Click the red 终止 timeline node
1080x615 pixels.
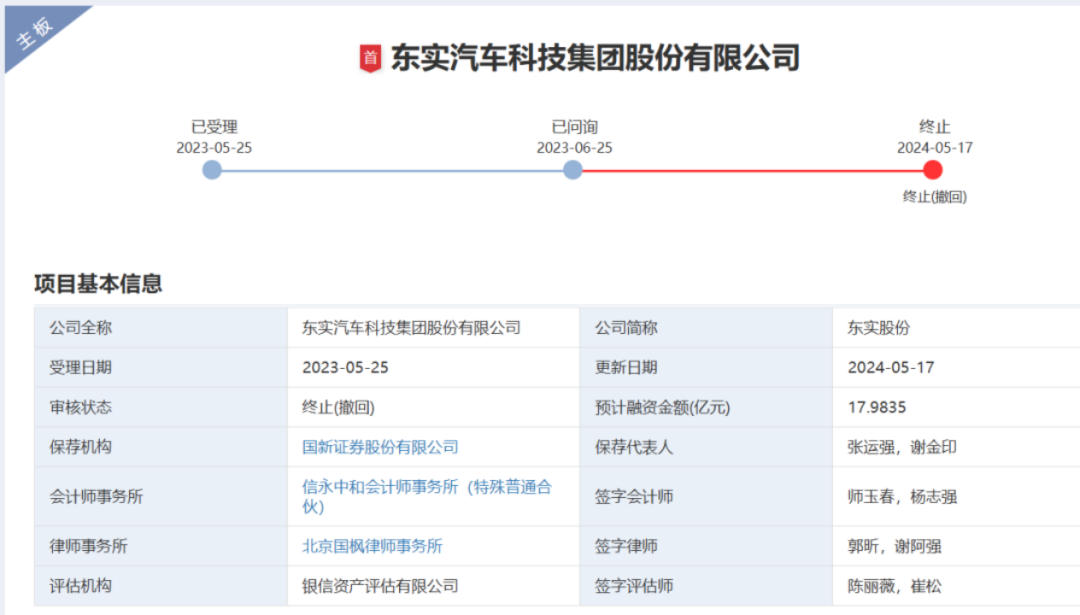pos(933,170)
